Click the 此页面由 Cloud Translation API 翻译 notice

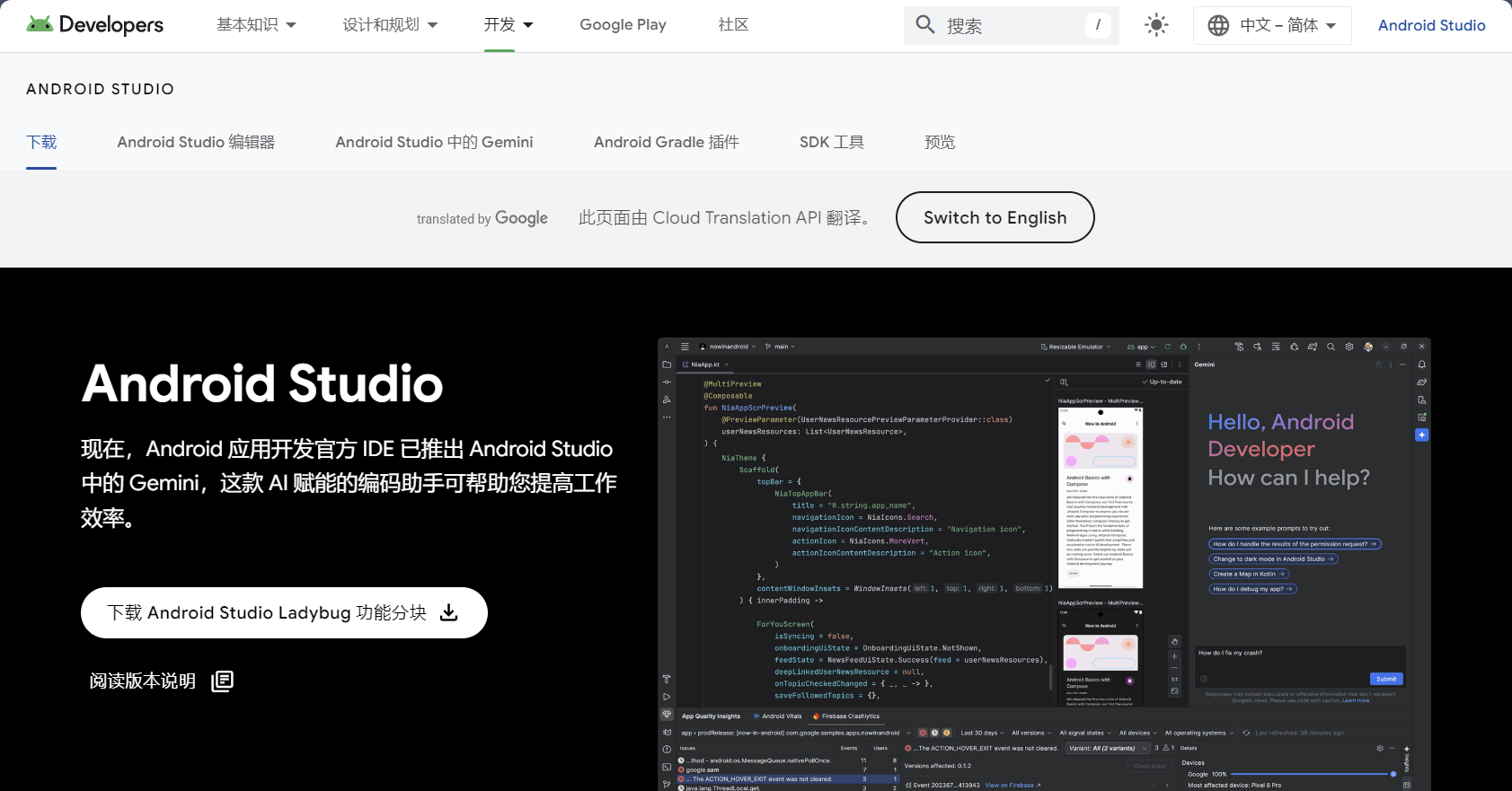(724, 218)
